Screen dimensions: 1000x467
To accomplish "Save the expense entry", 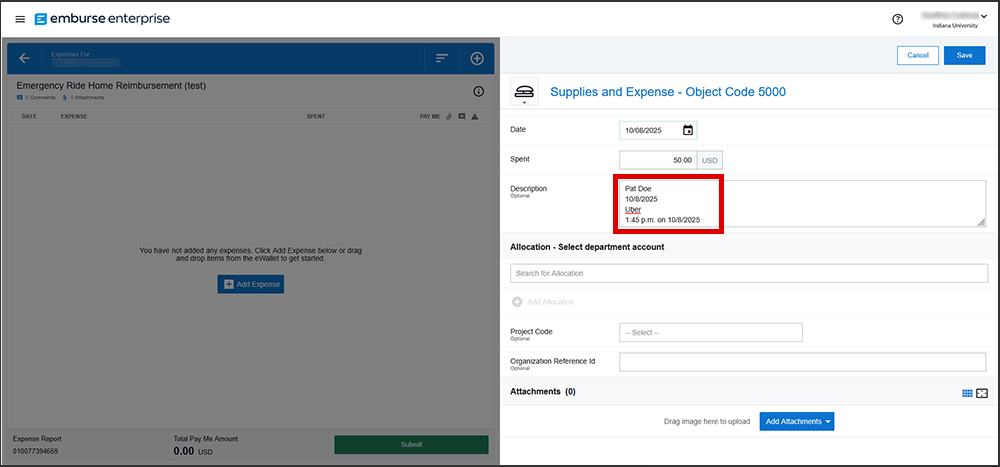I will 964,56.
